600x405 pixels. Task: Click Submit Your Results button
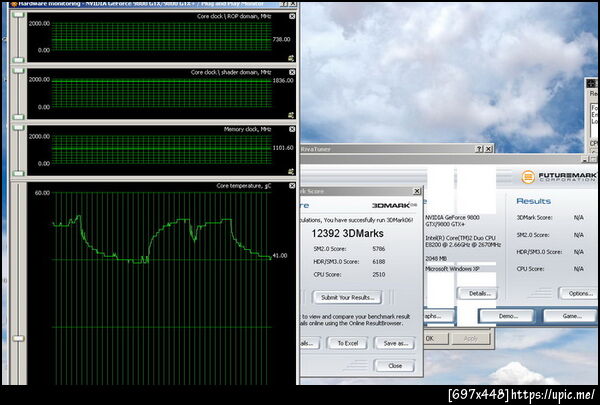[x=347, y=297]
